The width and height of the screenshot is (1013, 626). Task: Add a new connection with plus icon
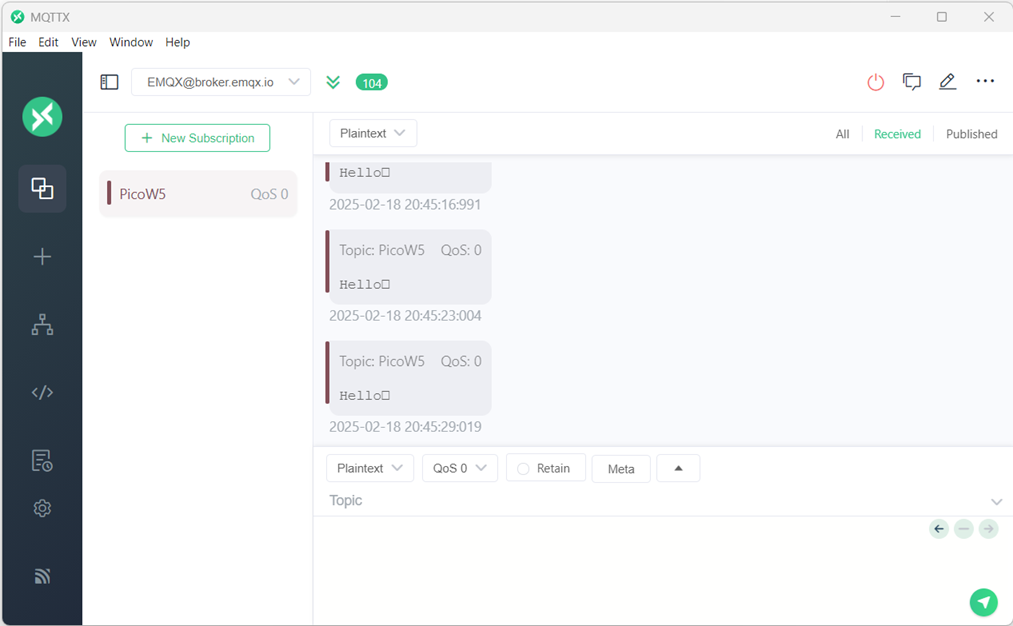click(42, 256)
